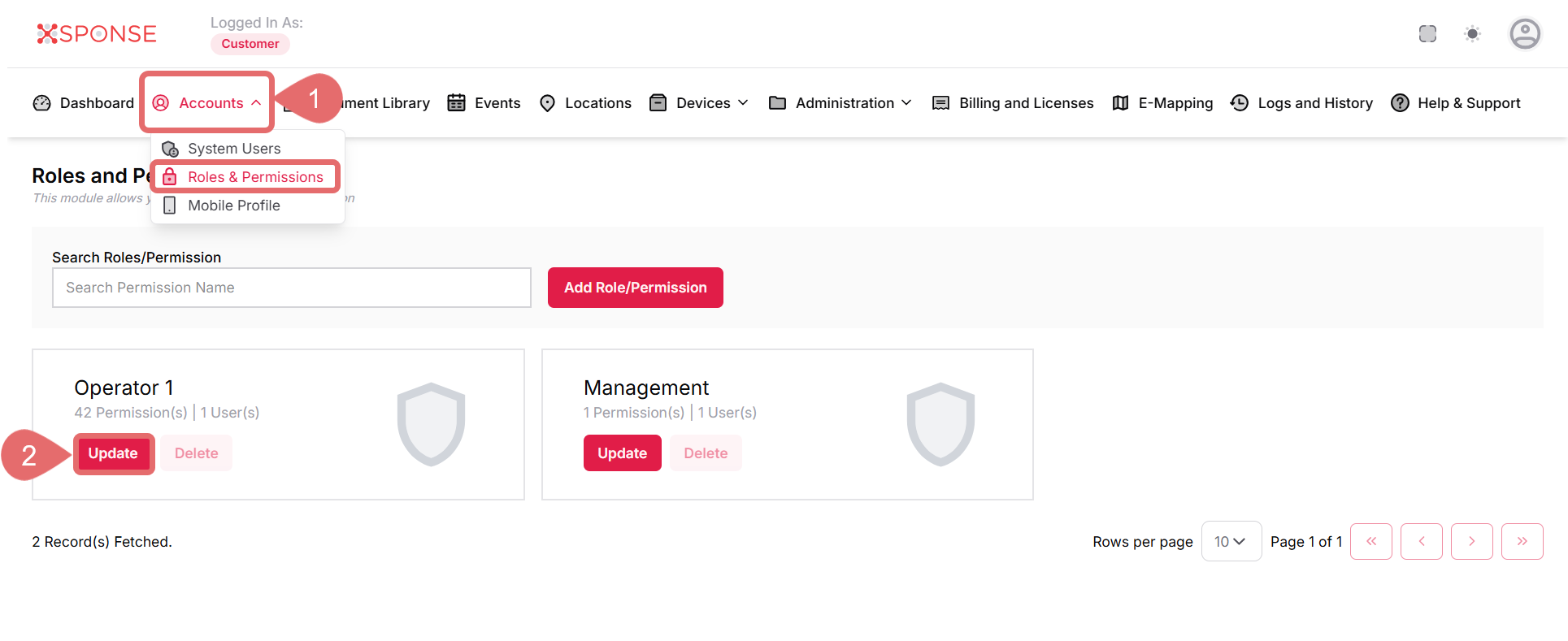
Task: Open Locations with the pin icon
Action: click(585, 103)
